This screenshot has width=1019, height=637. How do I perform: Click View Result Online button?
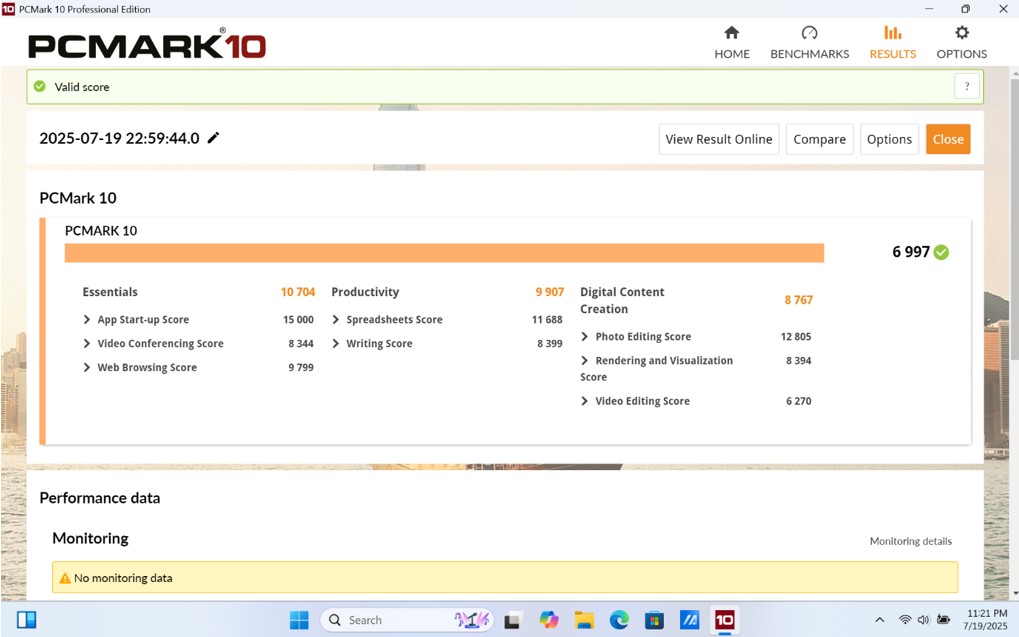pyautogui.click(x=718, y=139)
